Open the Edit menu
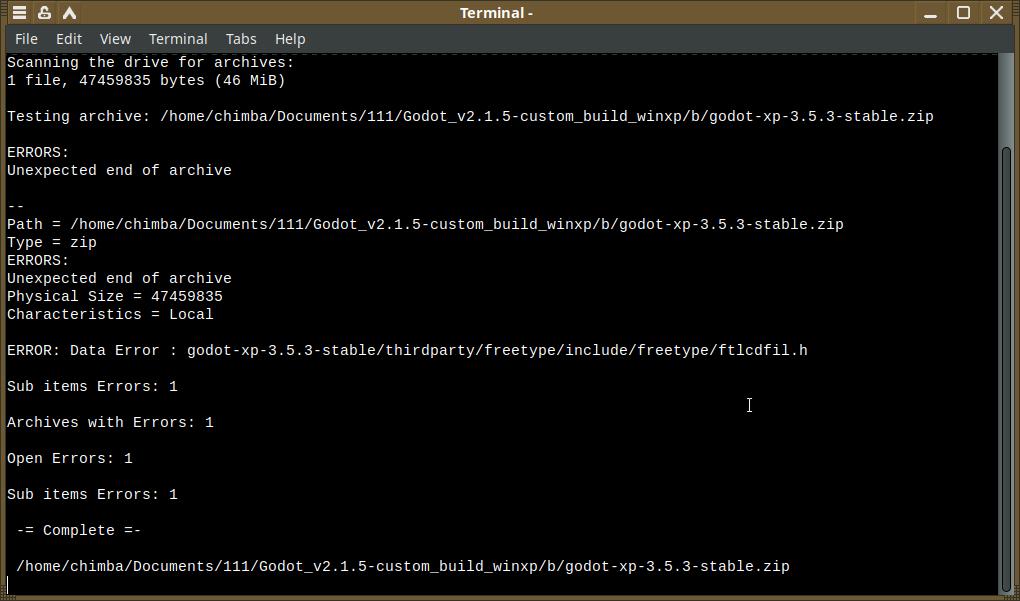Image resolution: width=1020 pixels, height=601 pixels. (x=69, y=39)
